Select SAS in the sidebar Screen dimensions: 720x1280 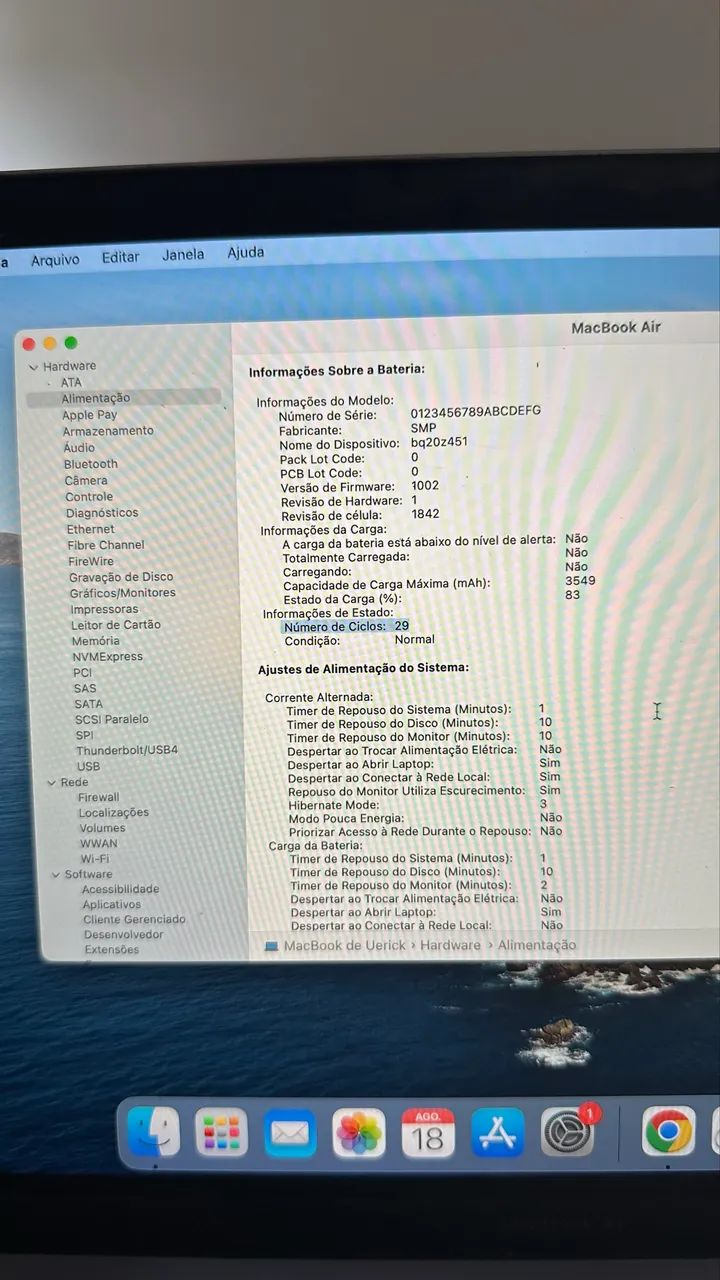pyautogui.click(x=85, y=688)
